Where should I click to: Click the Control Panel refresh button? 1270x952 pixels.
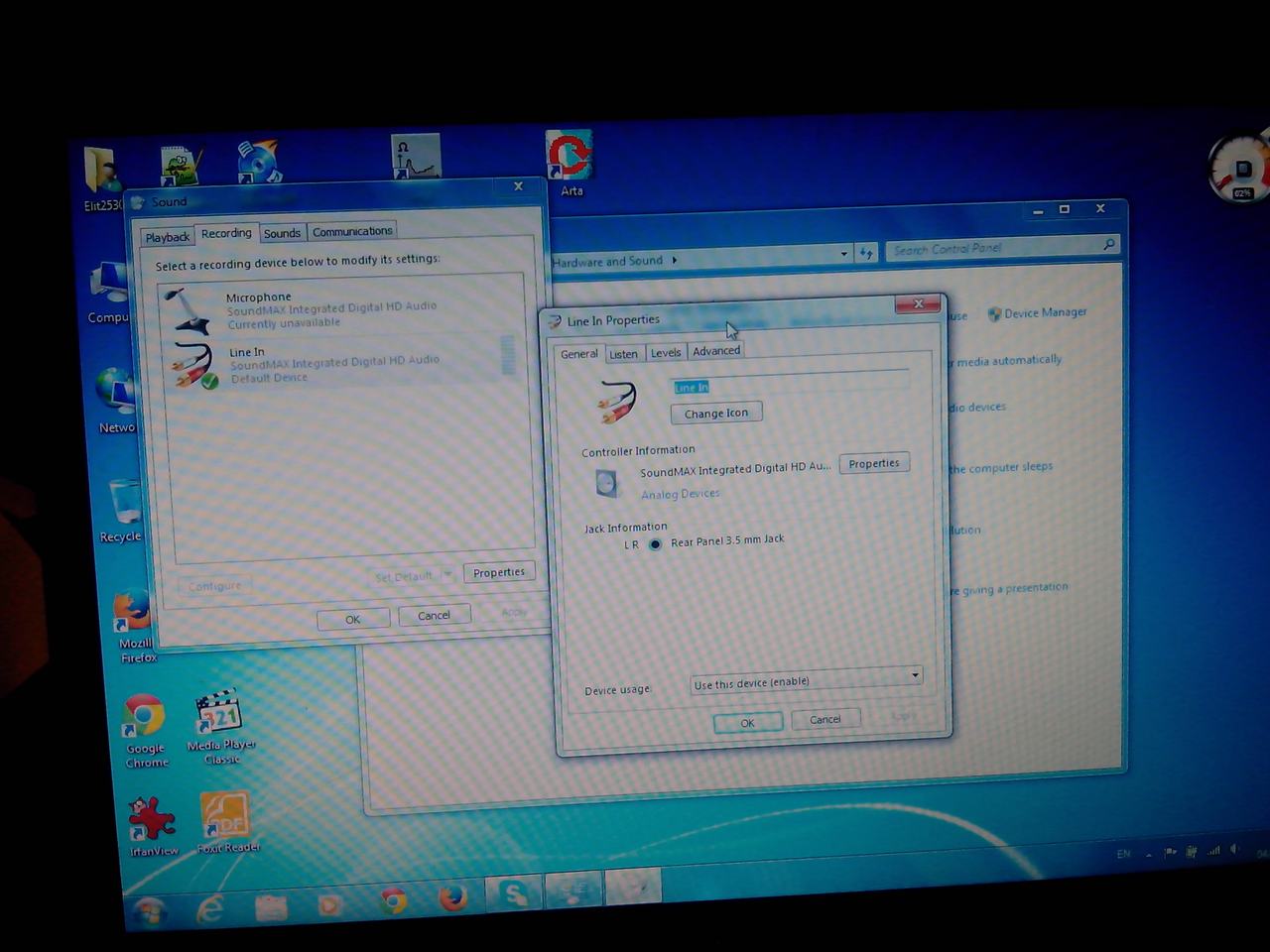[x=866, y=253]
